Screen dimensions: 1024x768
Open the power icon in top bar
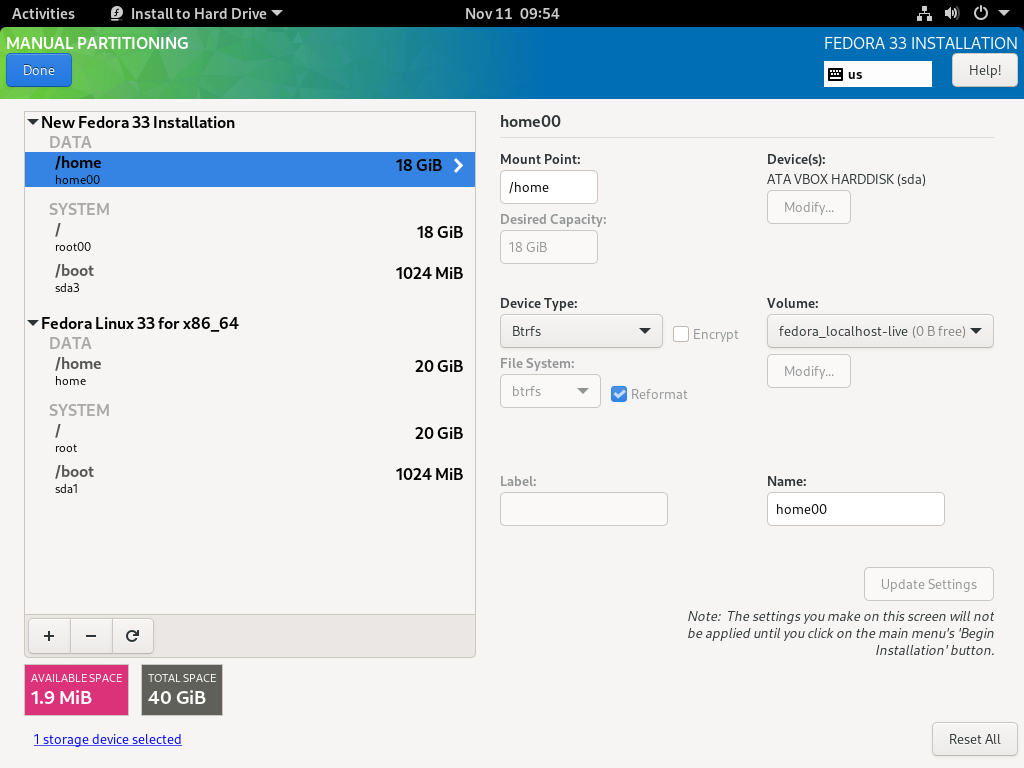[980, 14]
